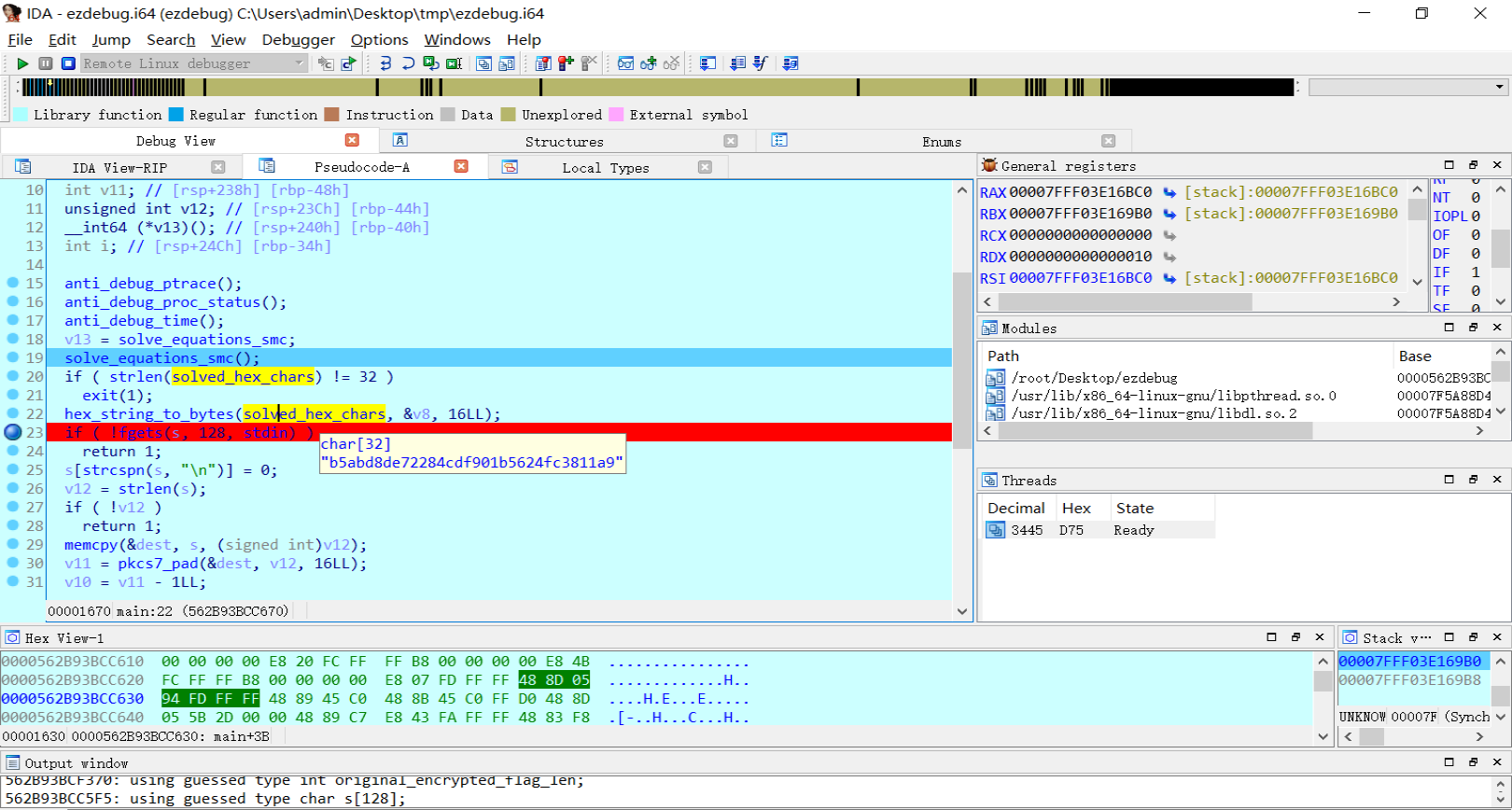Image resolution: width=1512 pixels, height=810 pixels.
Task: Click the Step over toolbar icon
Action: point(408,63)
